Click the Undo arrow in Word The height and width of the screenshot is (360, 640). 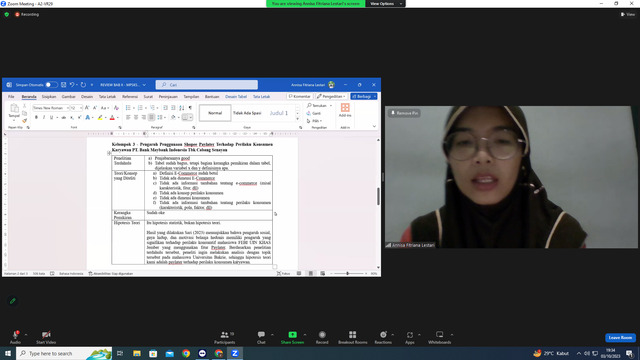coord(72,85)
